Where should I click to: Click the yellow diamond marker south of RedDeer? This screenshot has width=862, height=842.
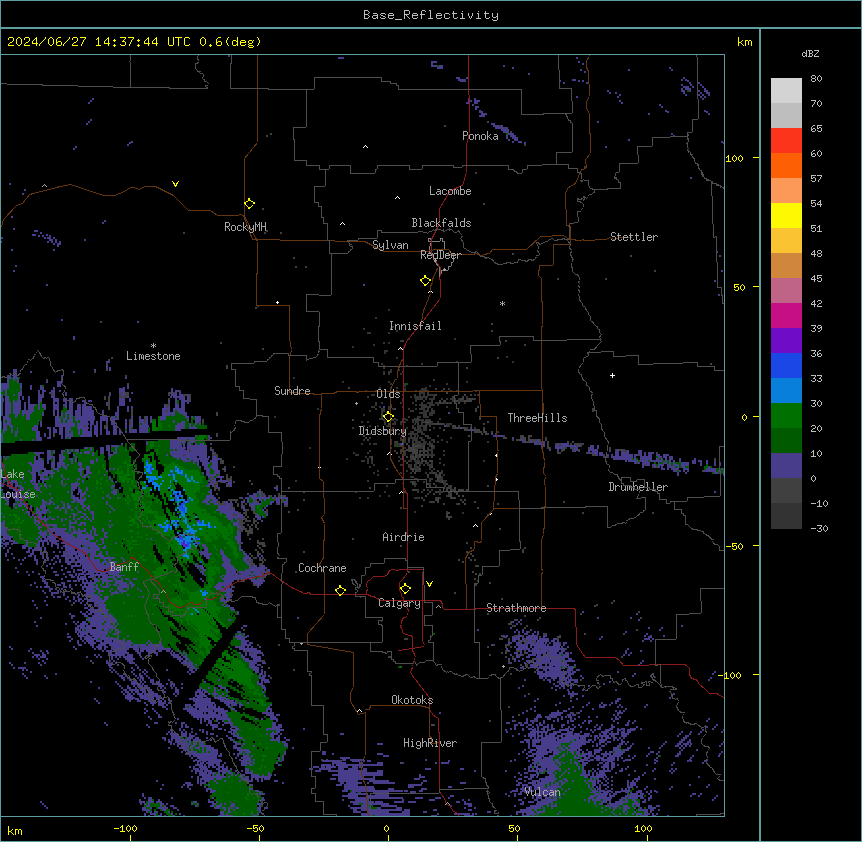[x=426, y=281]
